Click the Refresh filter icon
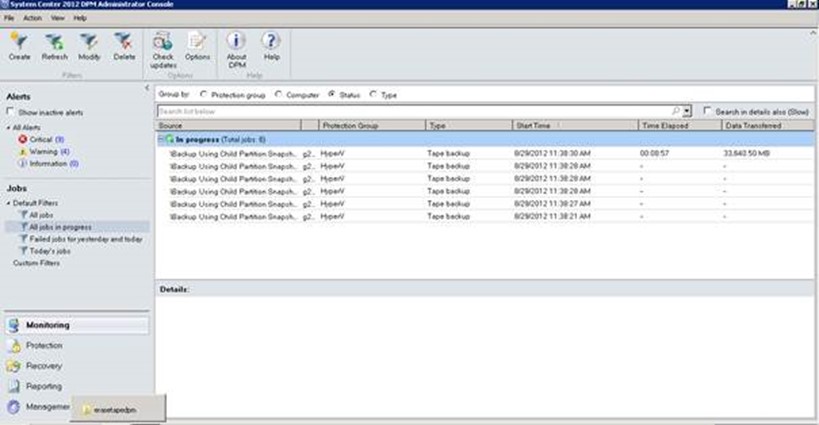The height and width of the screenshot is (425, 819). pyautogui.click(x=54, y=41)
